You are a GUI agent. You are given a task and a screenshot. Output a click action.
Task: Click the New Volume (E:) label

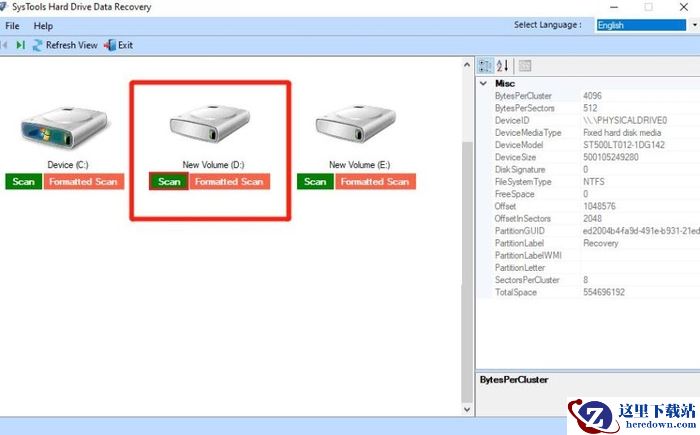359,165
